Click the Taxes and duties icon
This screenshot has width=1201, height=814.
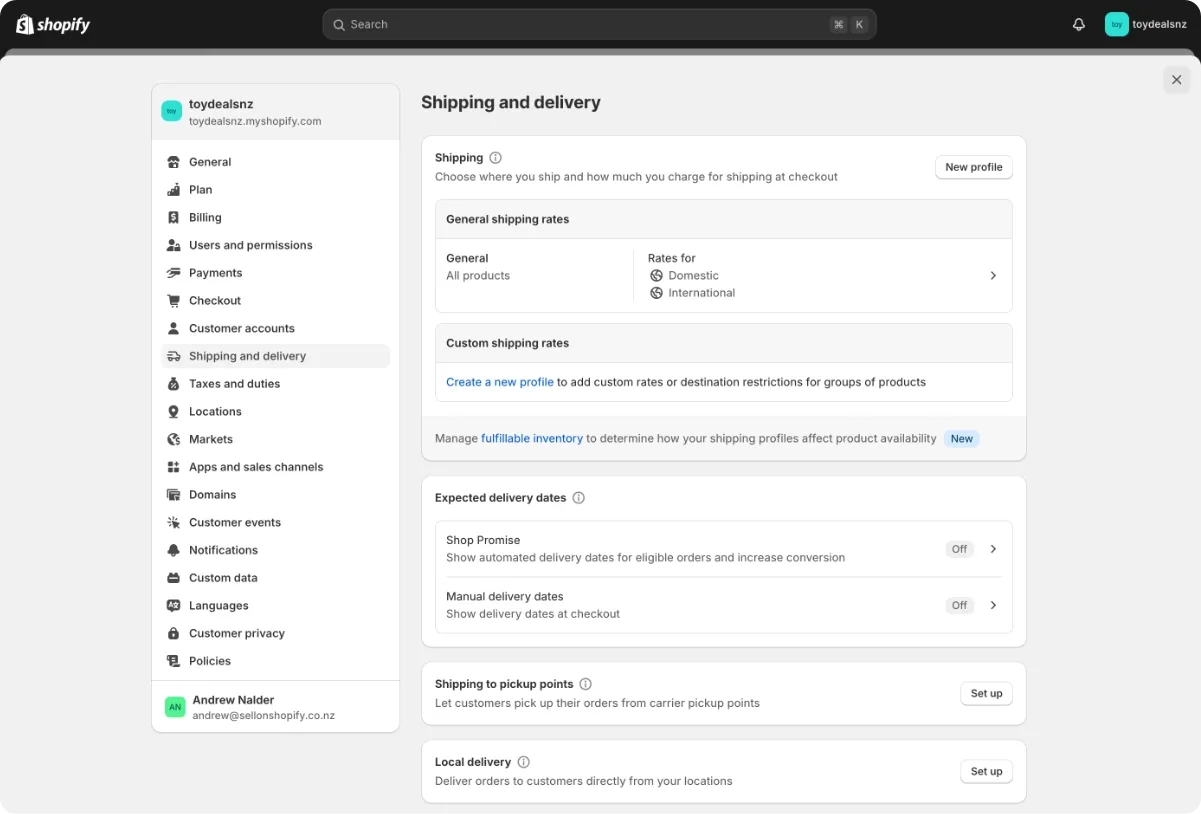pyautogui.click(x=173, y=384)
